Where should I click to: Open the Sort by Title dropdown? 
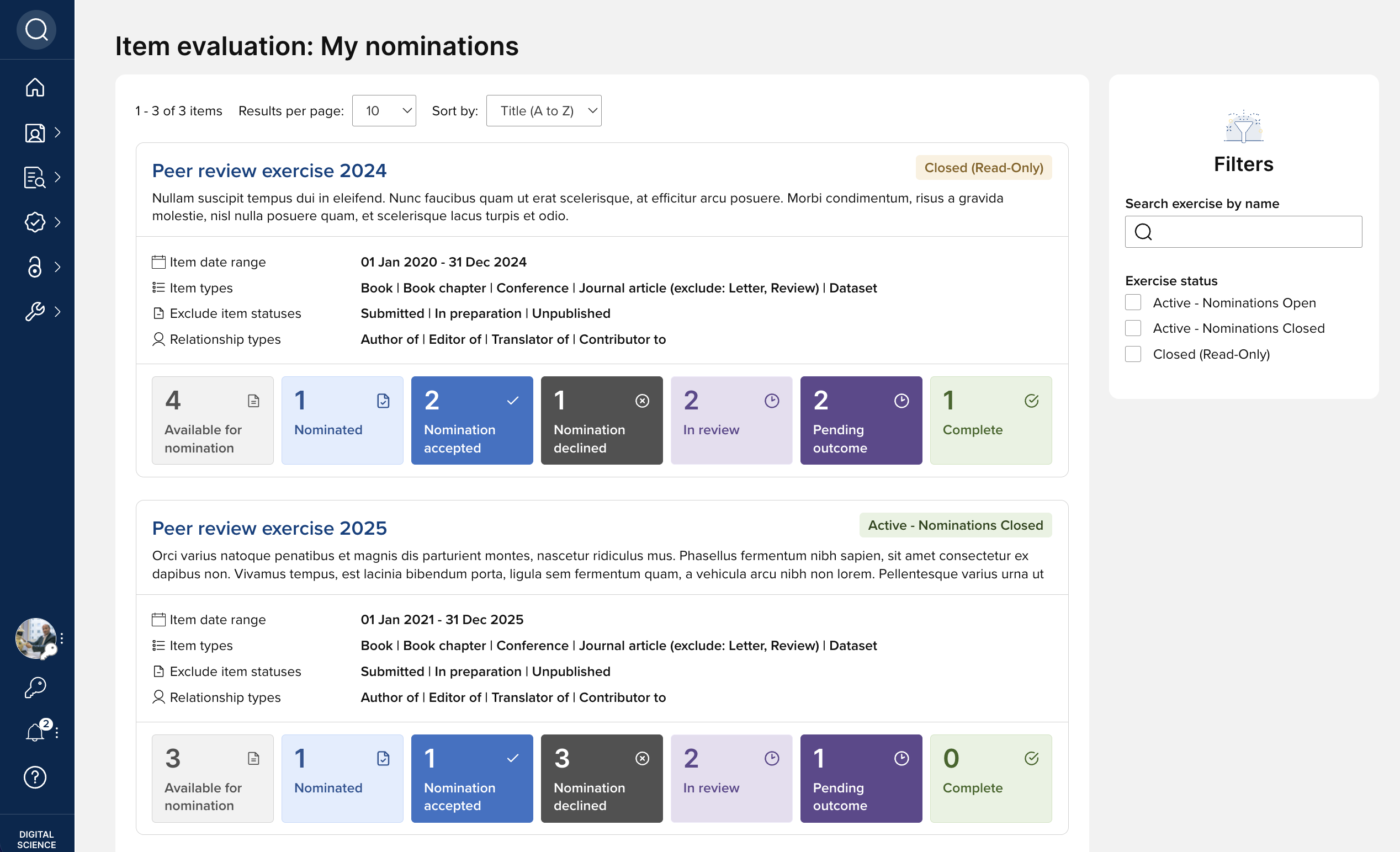(544, 111)
